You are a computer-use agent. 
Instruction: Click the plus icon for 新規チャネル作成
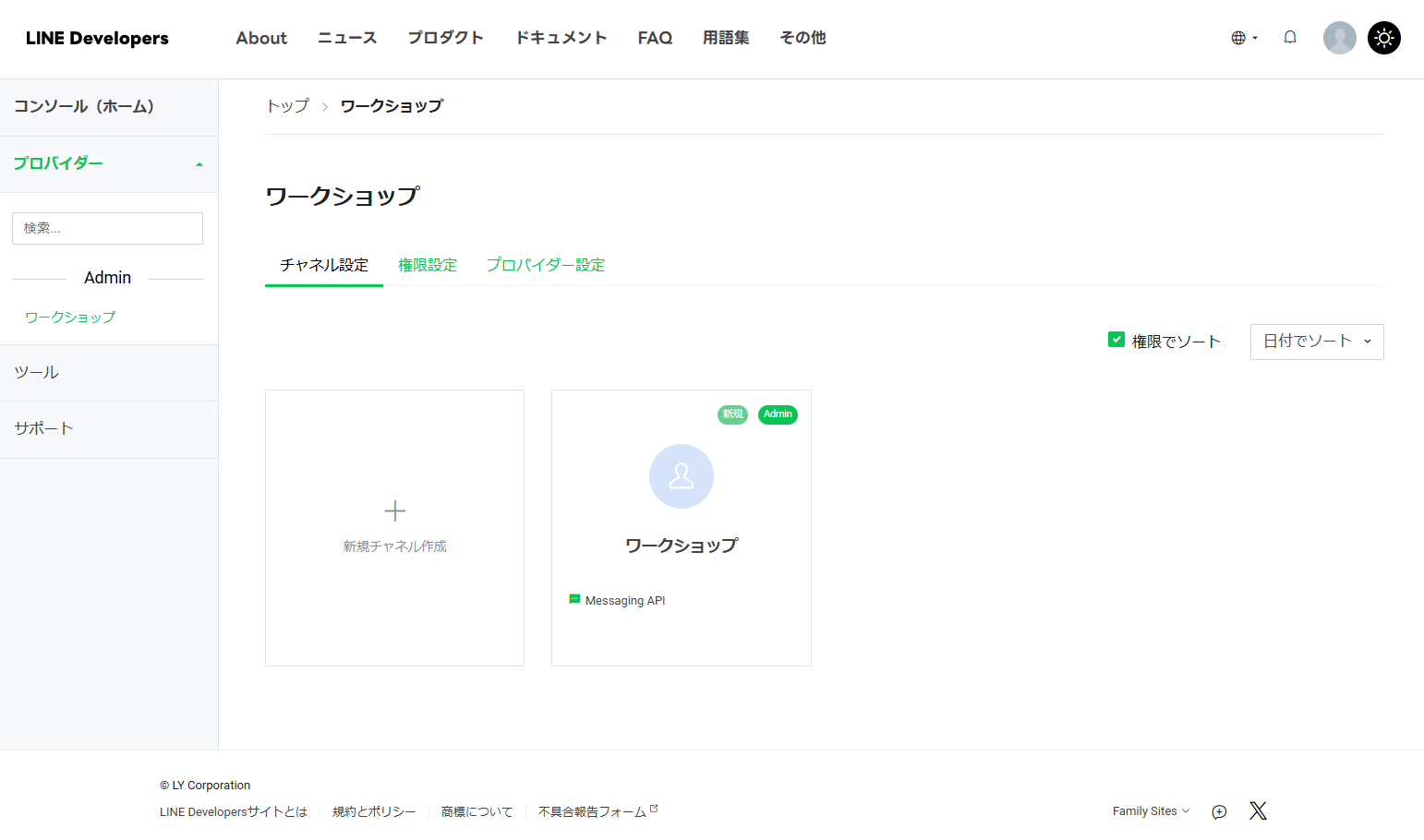click(x=394, y=510)
